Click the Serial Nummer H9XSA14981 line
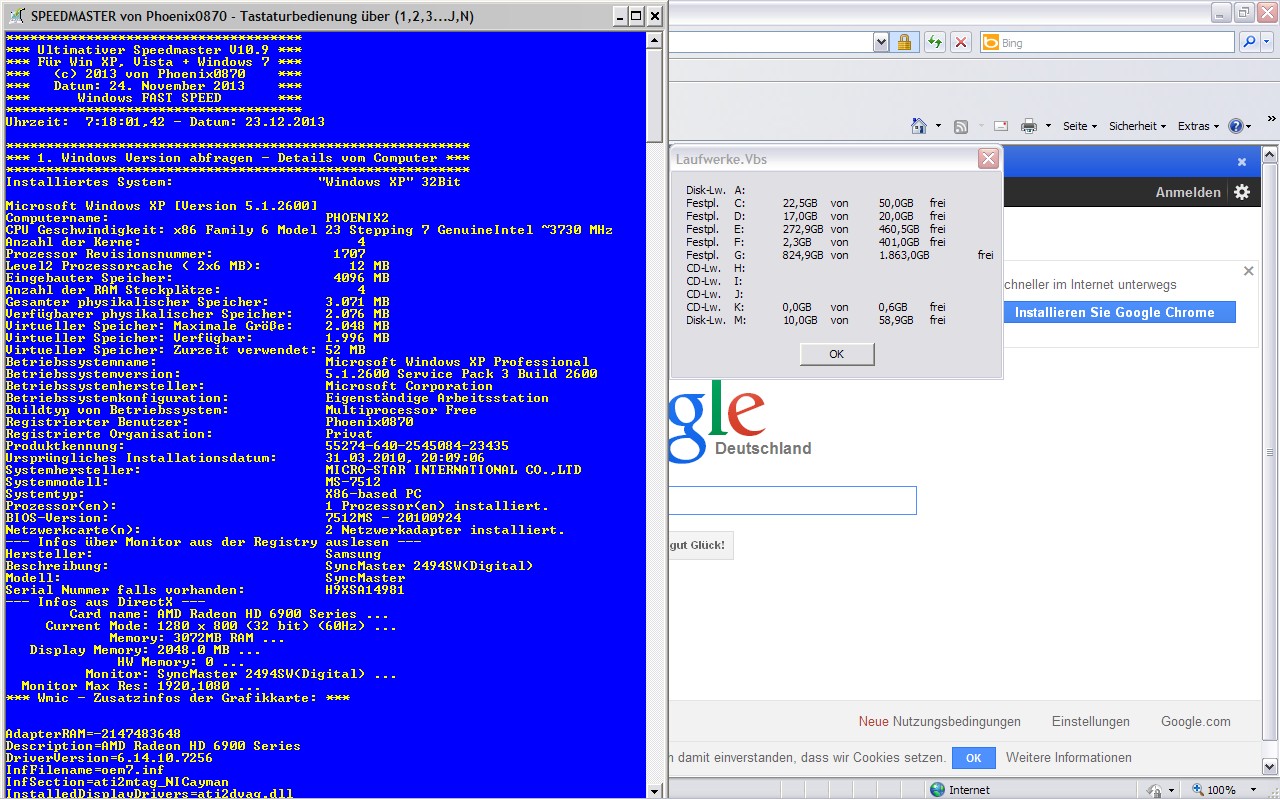 (x=205, y=590)
